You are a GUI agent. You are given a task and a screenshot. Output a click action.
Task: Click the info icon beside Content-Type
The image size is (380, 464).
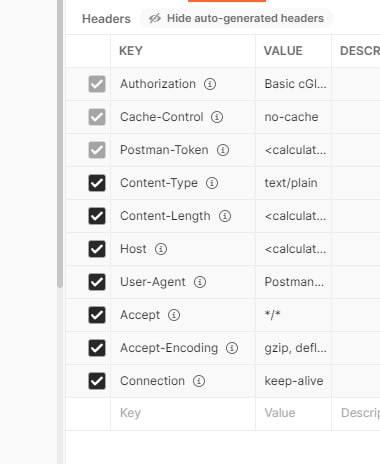(212, 183)
